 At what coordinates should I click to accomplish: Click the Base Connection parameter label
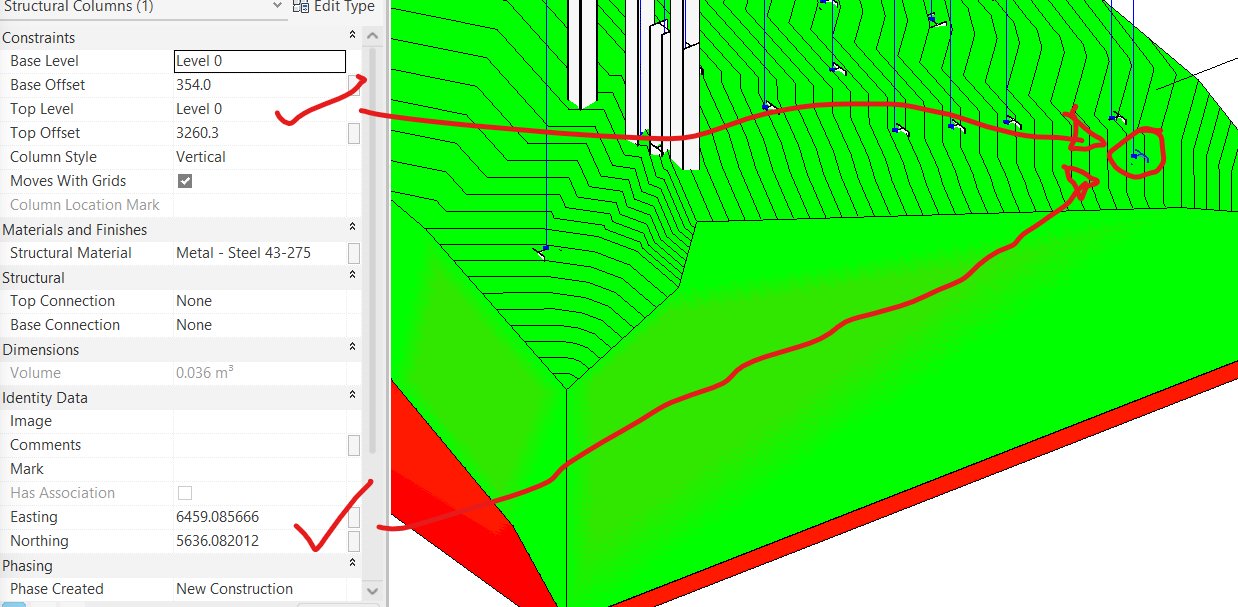65,325
